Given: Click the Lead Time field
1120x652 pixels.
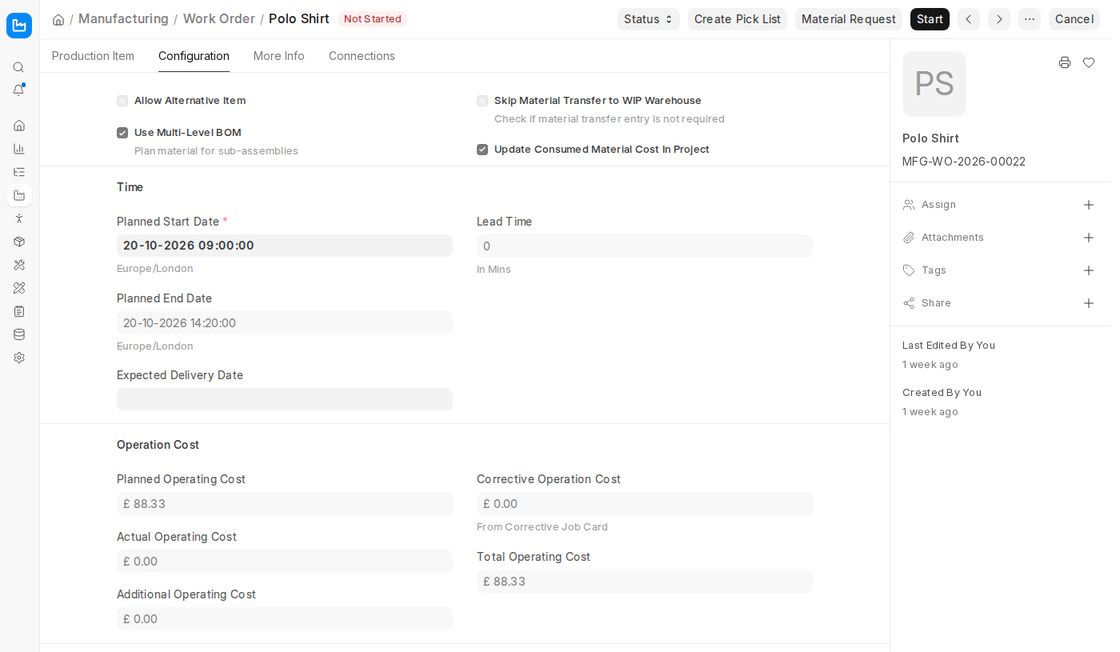Looking at the screenshot, I should tap(644, 246).
